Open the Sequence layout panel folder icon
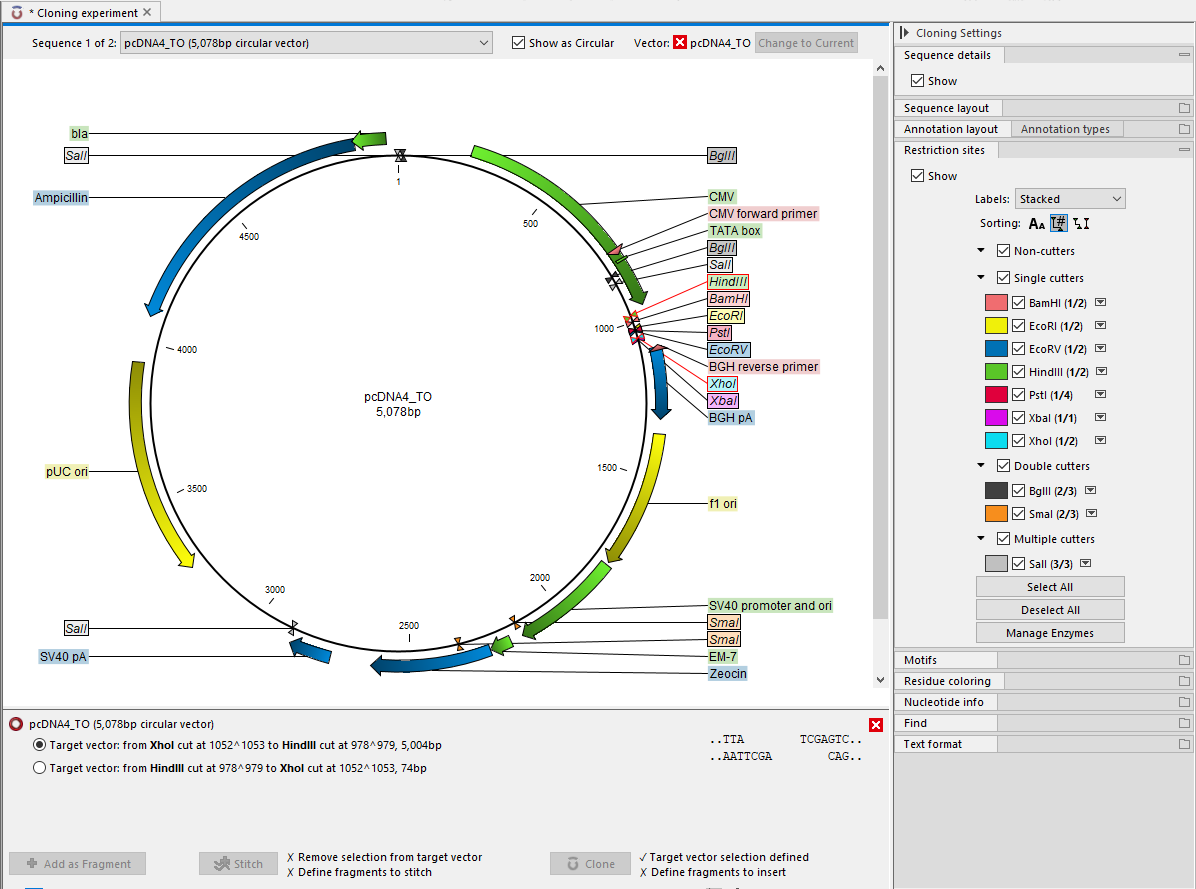 point(1184,108)
